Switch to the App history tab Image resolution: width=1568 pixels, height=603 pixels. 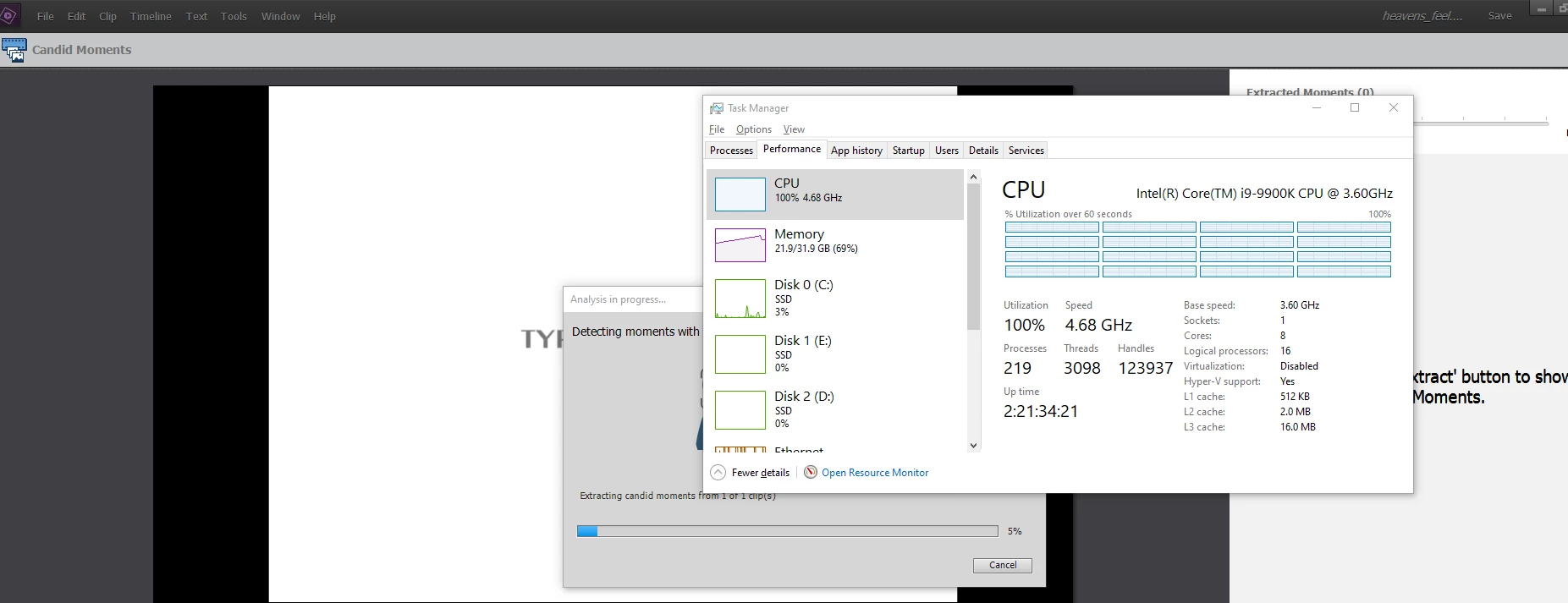pos(856,151)
